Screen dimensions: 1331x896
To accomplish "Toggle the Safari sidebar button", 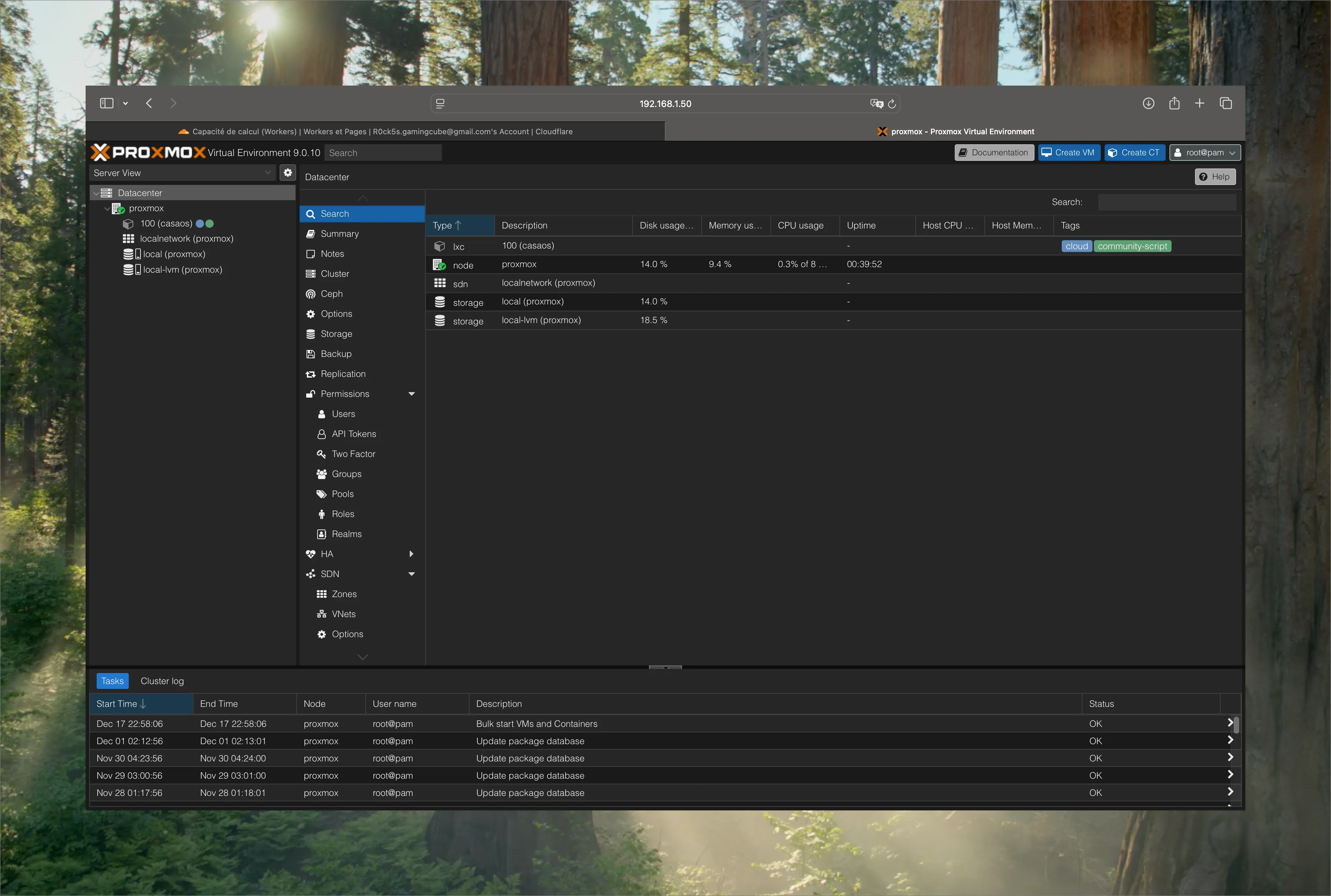I will click(107, 104).
